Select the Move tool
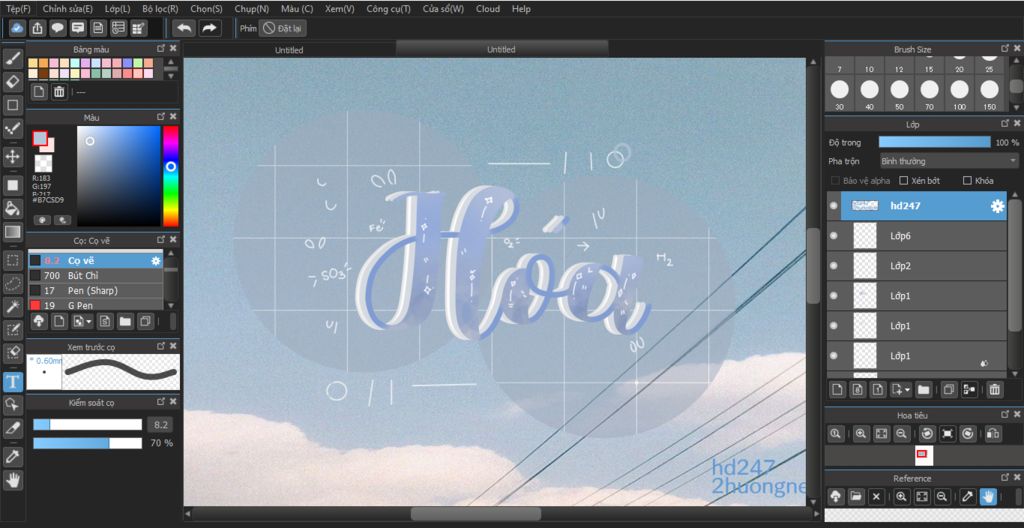The width and height of the screenshot is (1024, 528). tap(12, 156)
